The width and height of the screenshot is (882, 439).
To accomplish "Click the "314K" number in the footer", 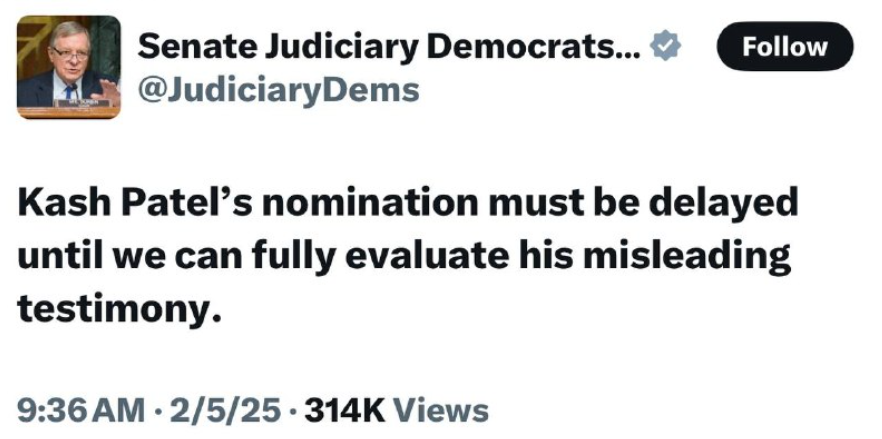I will pyautogui.click(x=345, y=410).
